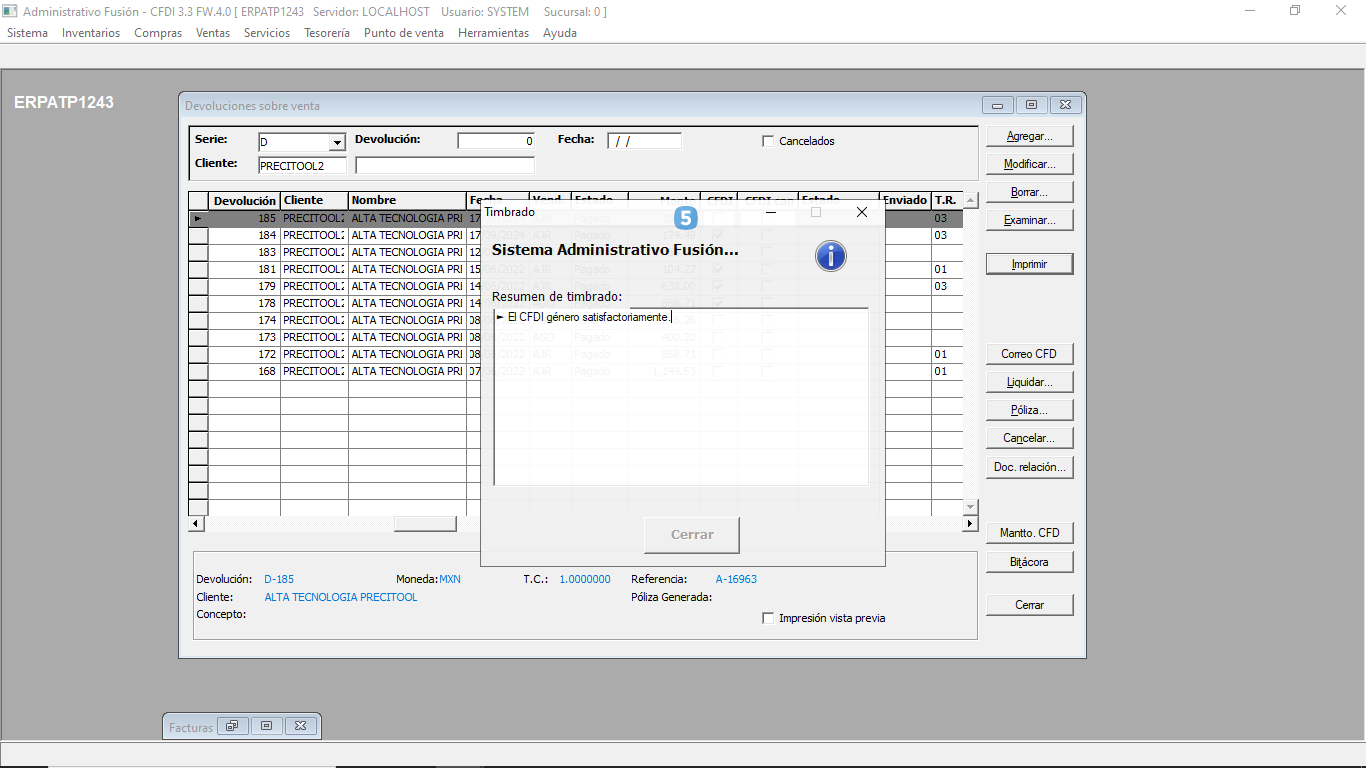Click the Cancelar... button
Screen dimensions: 1366x768
(x=1029, y=438)
